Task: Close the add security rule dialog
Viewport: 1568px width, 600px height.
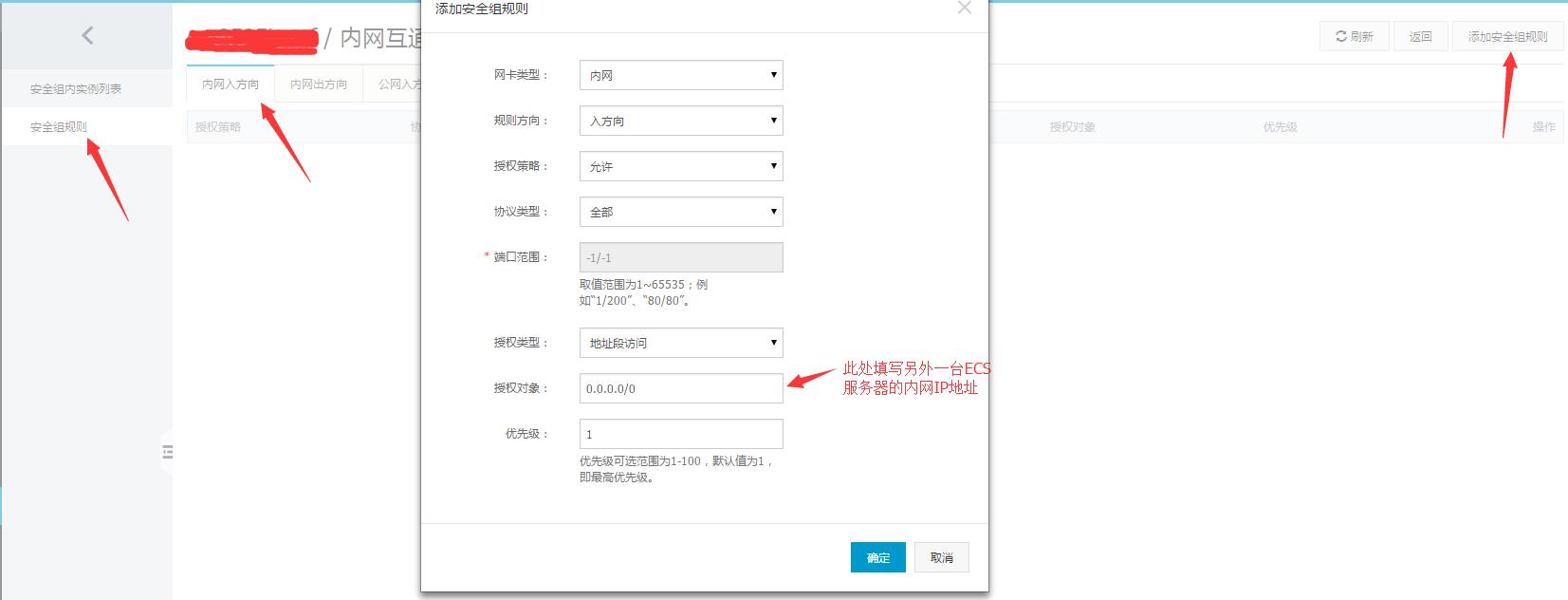Action: 964,9
